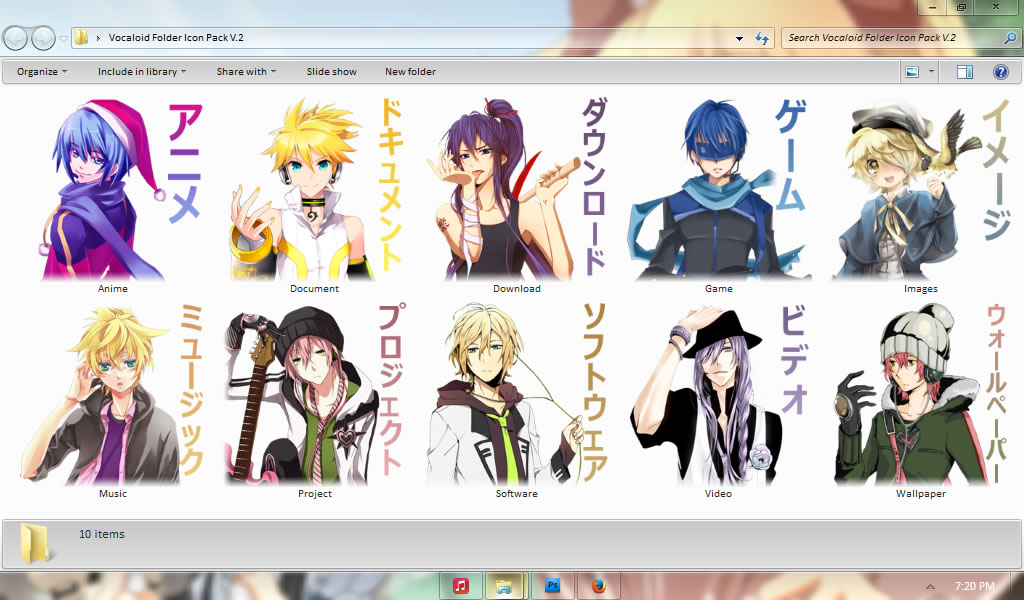Click the Images folder label
Image resolution: width=1024 pixels, height=600 pixels.
[921, 289]
